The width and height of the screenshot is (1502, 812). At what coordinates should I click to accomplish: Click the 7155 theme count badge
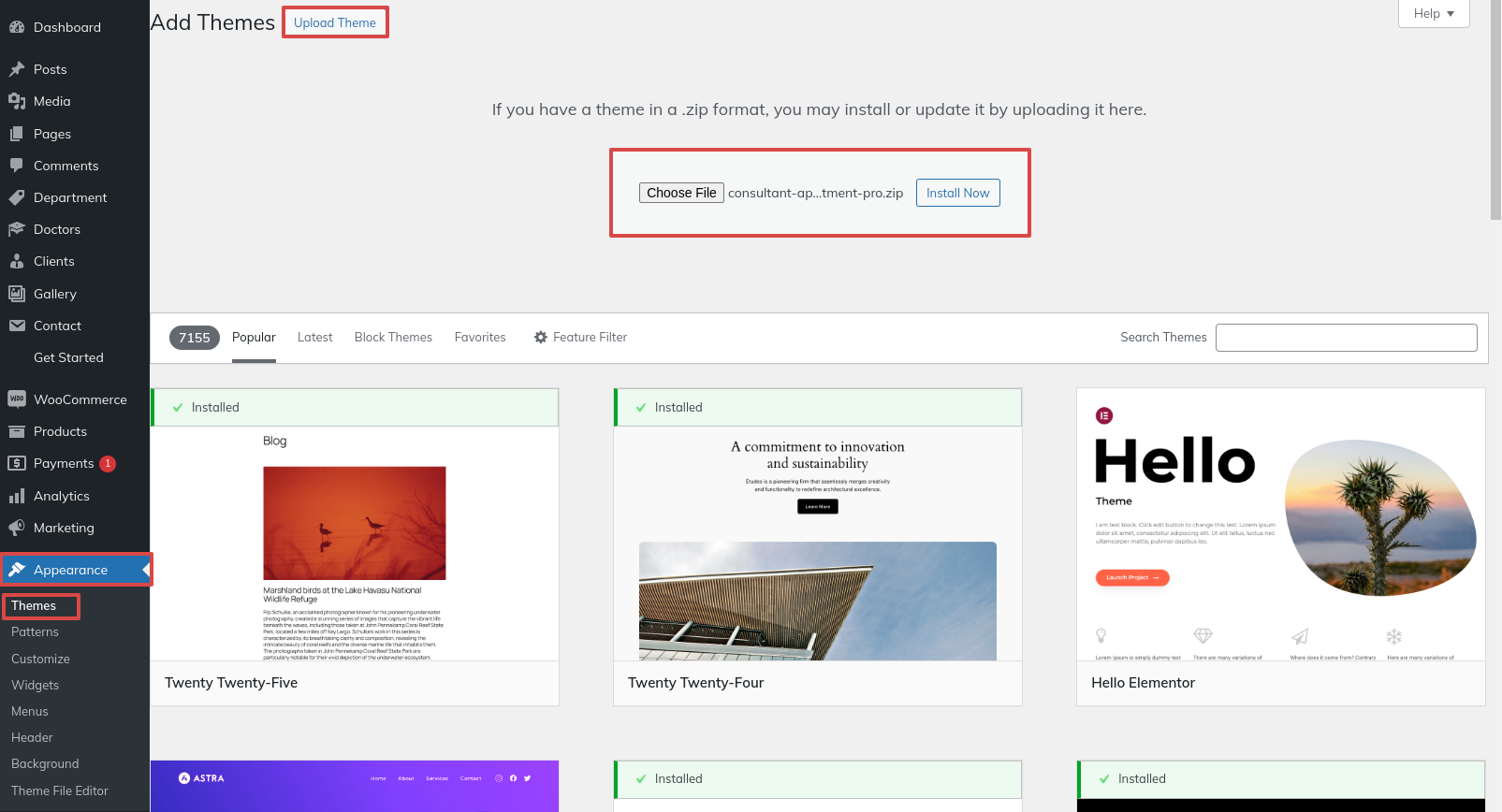[195, 338]
